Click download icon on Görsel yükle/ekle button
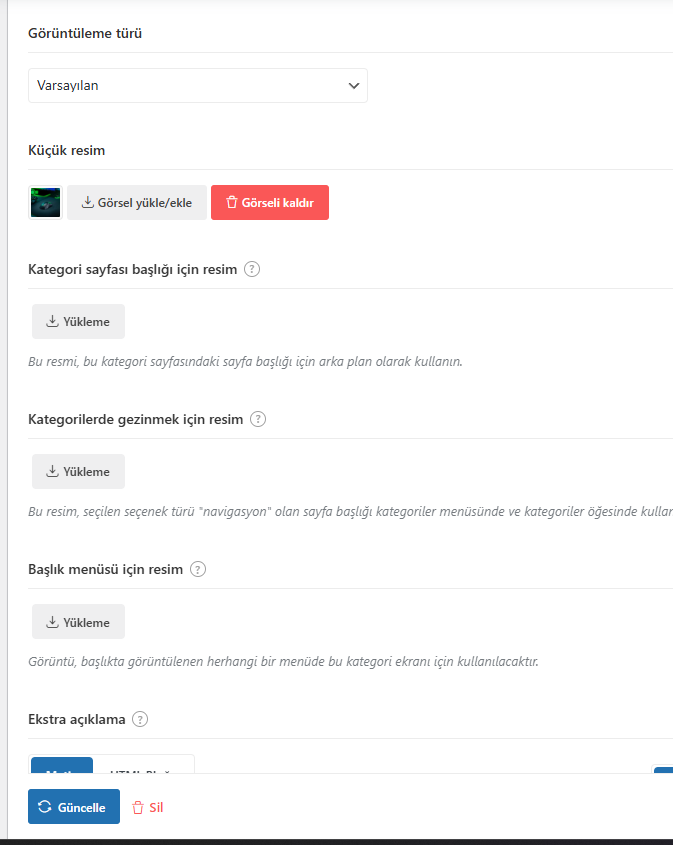 [x=88, y=203]
